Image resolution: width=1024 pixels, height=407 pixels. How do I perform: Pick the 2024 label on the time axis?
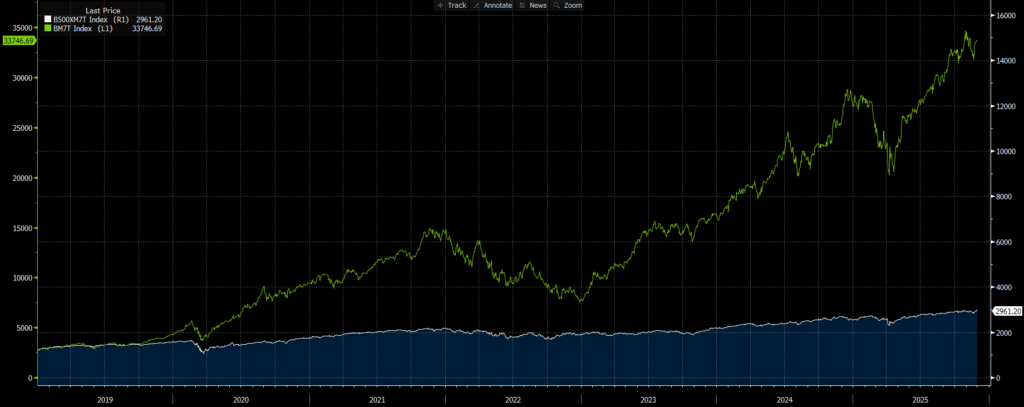click(x=784, y=398)
